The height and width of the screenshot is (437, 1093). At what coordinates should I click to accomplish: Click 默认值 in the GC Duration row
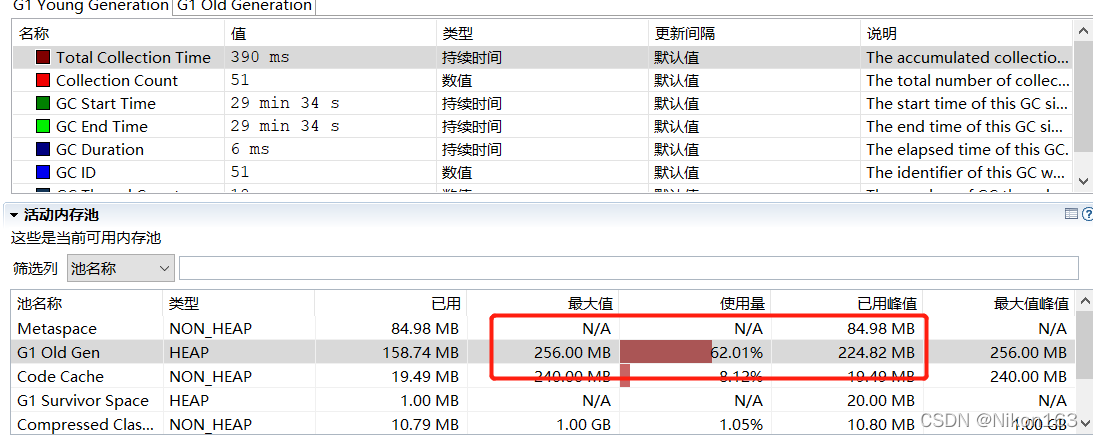676,150
